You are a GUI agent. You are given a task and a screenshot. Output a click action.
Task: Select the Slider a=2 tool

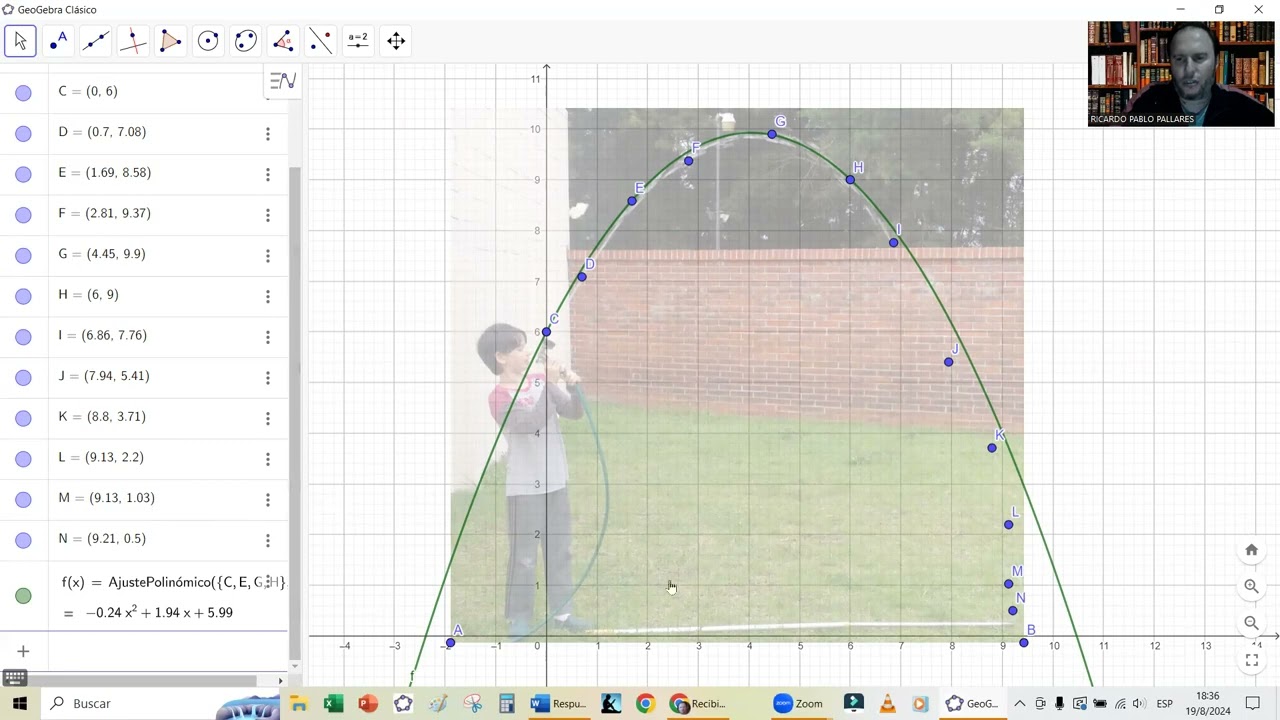point(358,41)
